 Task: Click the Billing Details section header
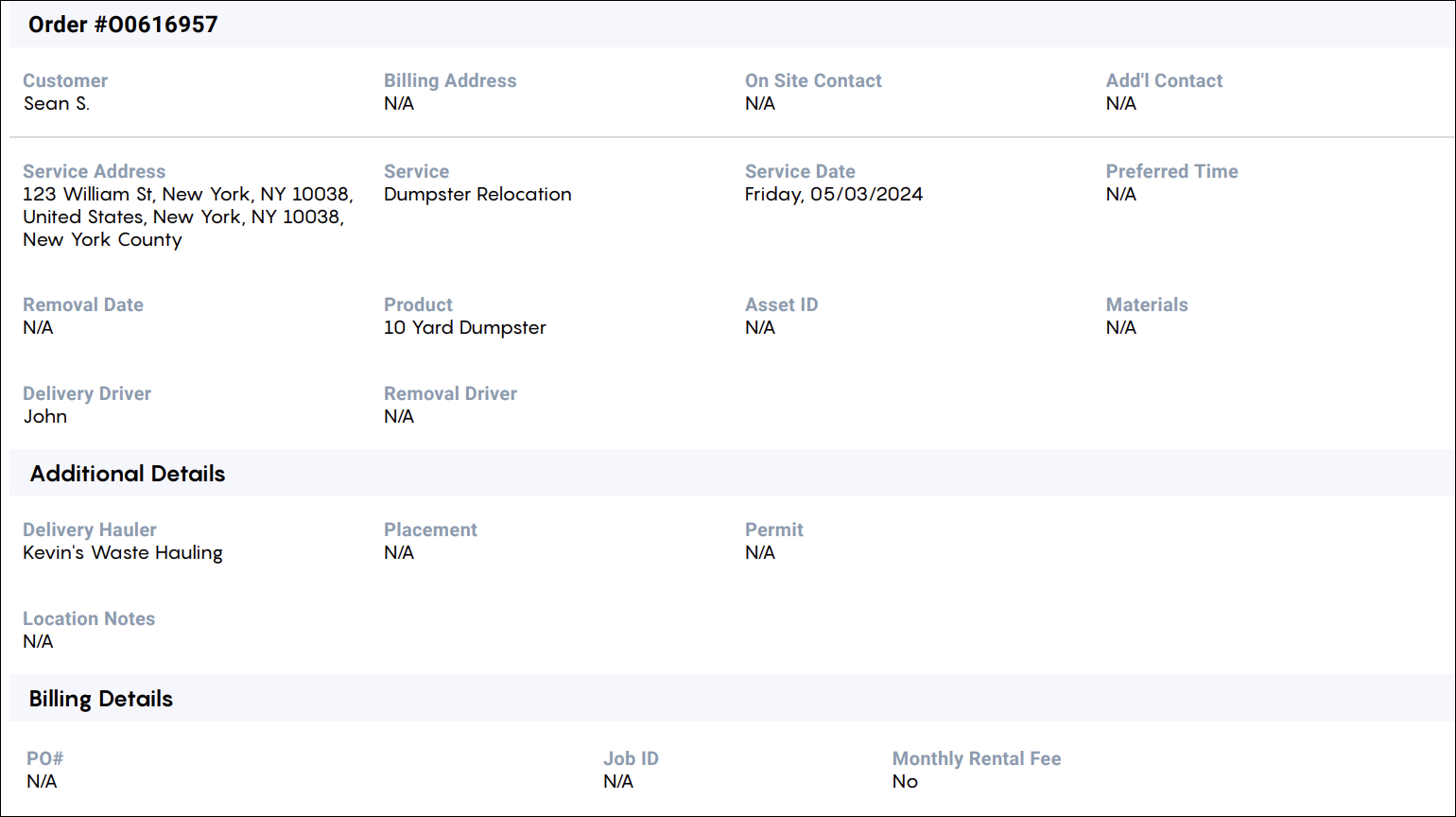coord(101,699)
